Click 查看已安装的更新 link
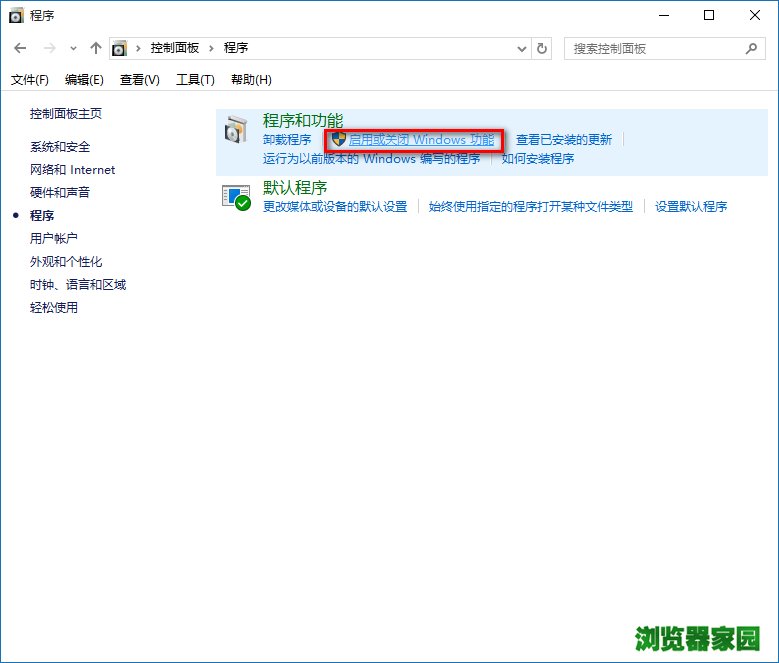This screenshot has width=779, height=663. click(x=564, y=140)
